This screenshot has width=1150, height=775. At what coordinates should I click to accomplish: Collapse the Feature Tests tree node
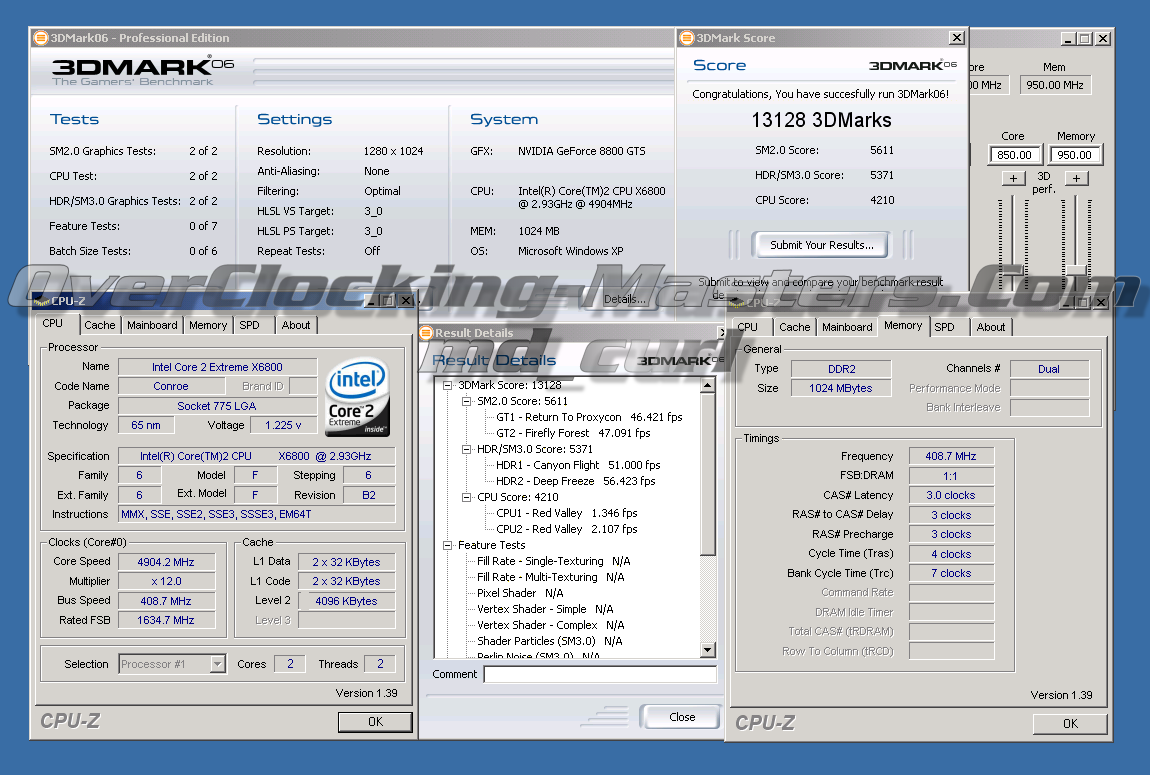(x=447, y=546)
